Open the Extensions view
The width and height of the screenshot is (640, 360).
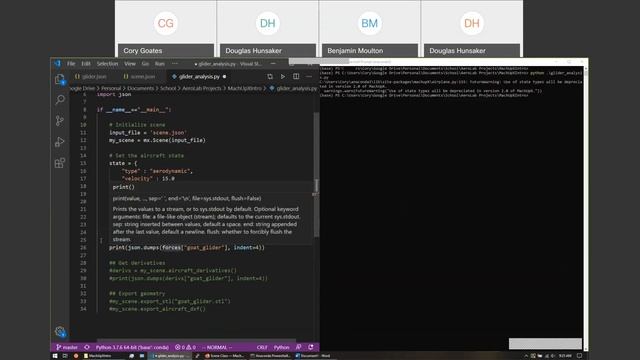coord(60,163)
